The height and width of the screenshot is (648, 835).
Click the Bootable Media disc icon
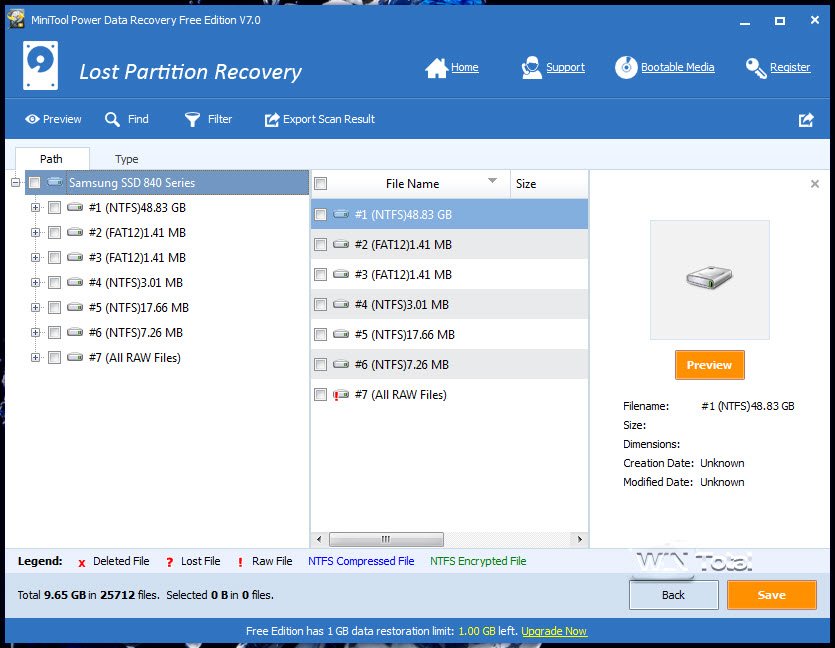(x=626, y=68)
